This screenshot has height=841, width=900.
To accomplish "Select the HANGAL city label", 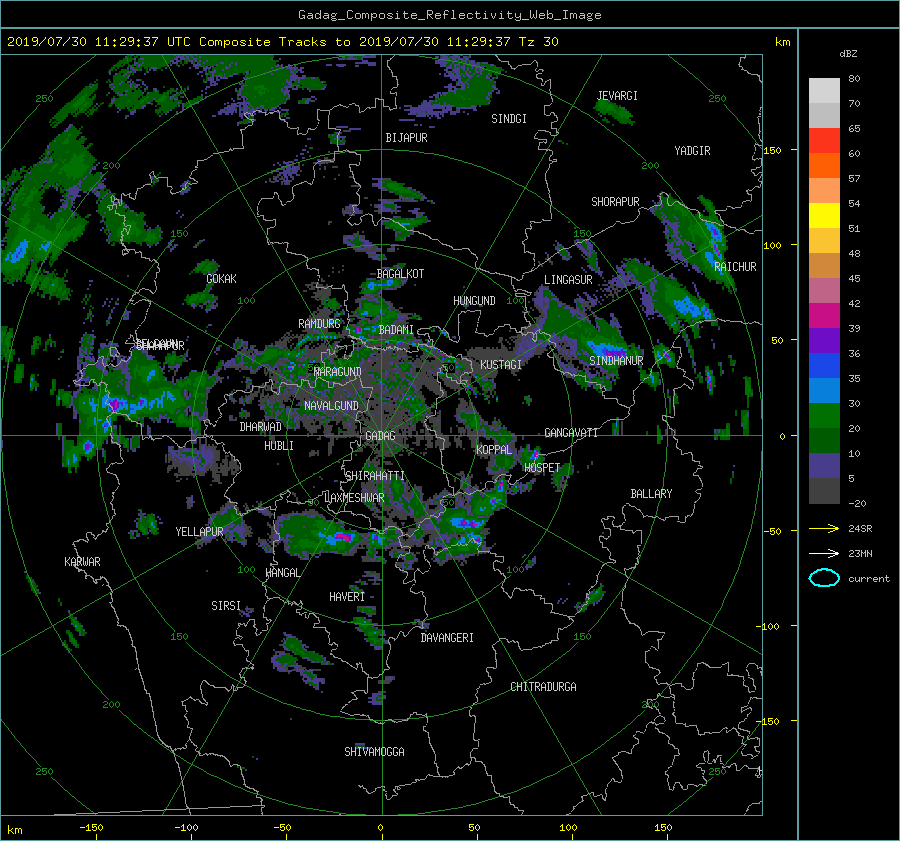I will pos(282,573).
